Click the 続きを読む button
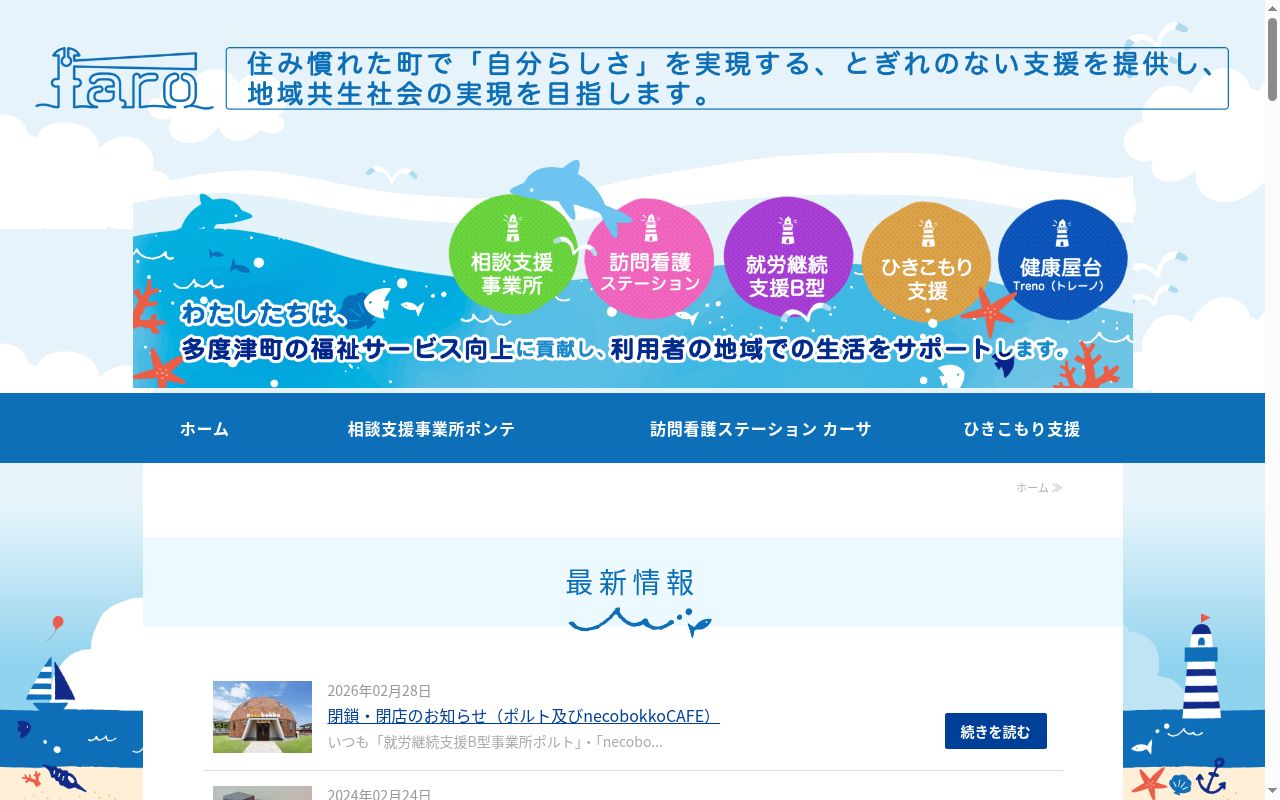 click(x=996, y=731)
